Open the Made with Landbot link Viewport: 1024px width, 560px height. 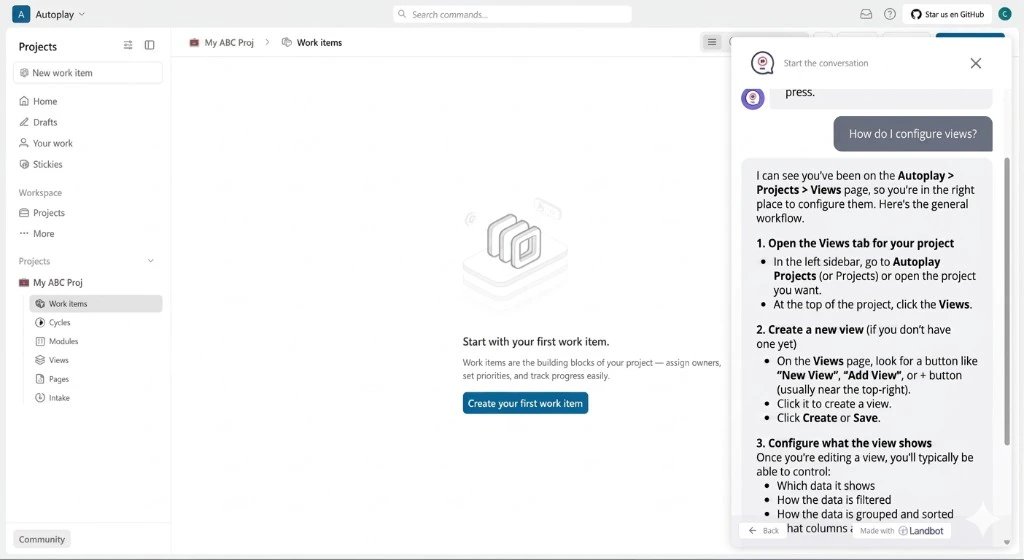click(902, 531)
